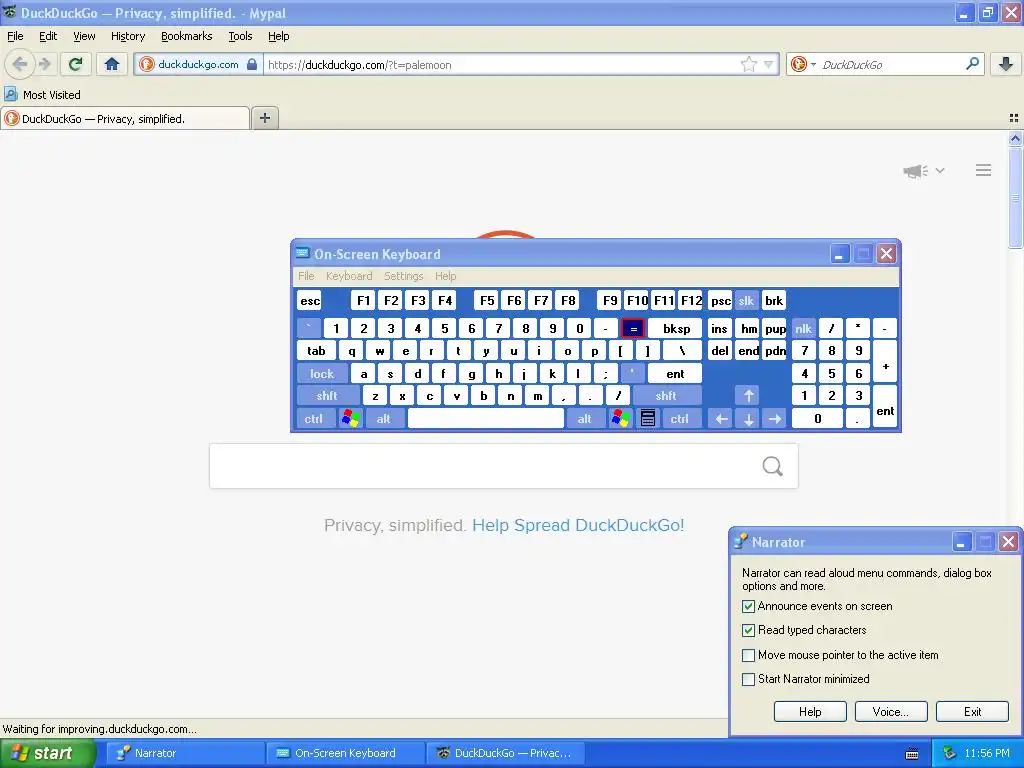Switch to Narrator taskbar button
The width and height of the screenshot is (1024, 768).
183,754
